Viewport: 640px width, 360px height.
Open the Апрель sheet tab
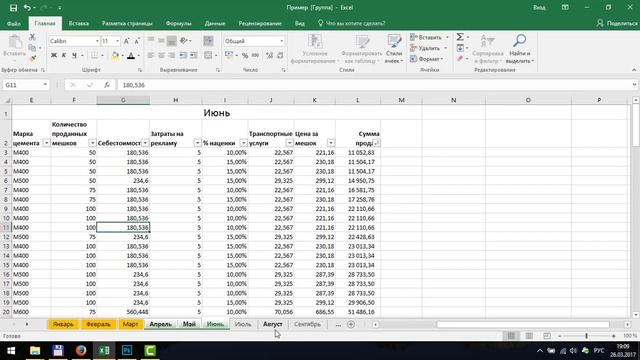pos(160,324)
